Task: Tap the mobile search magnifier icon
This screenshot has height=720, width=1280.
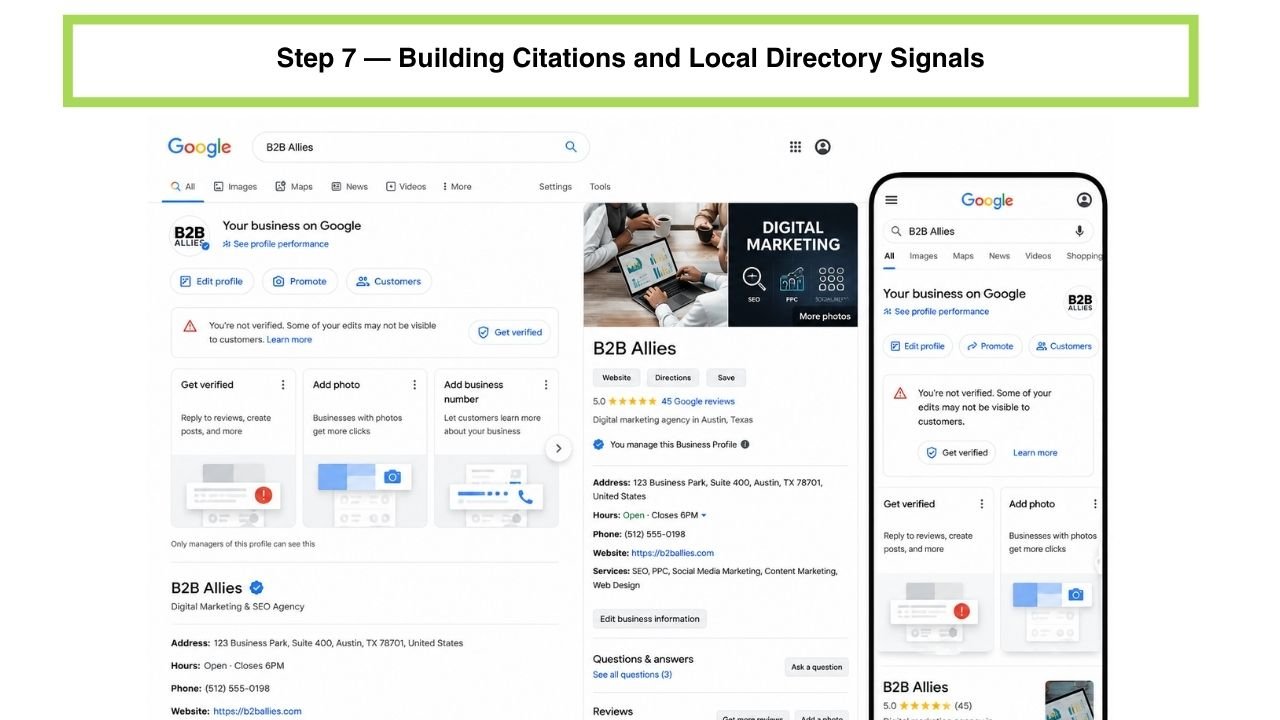Action: pyautogui.click(x=896, y=231)
